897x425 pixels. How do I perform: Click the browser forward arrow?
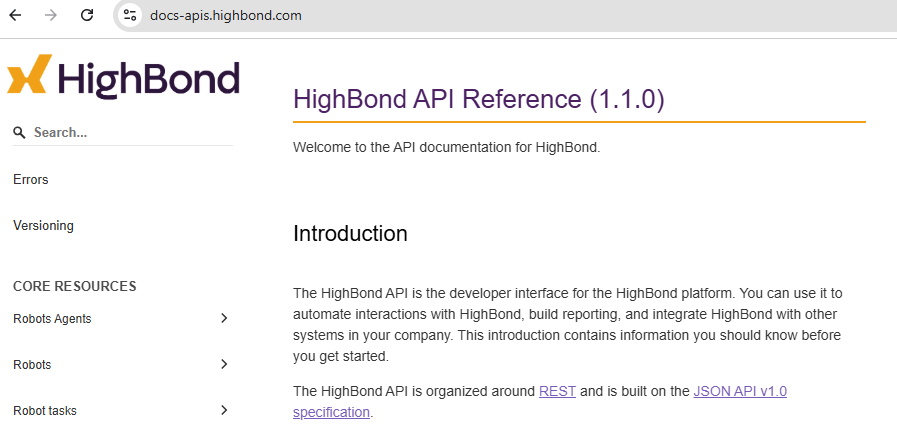[51, 15]
